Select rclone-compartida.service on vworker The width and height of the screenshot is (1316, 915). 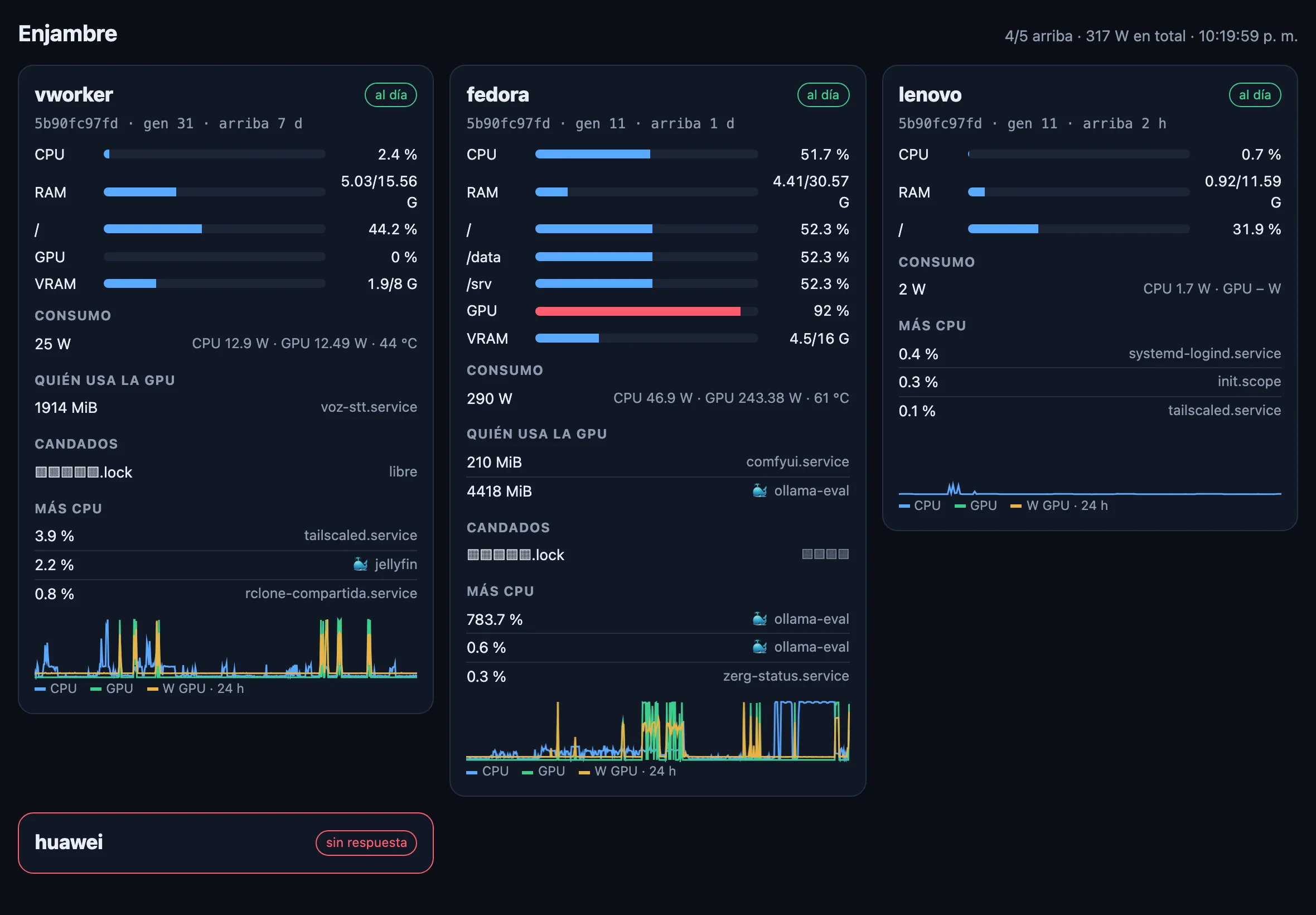pyautogui.click(x=331, y=594)
